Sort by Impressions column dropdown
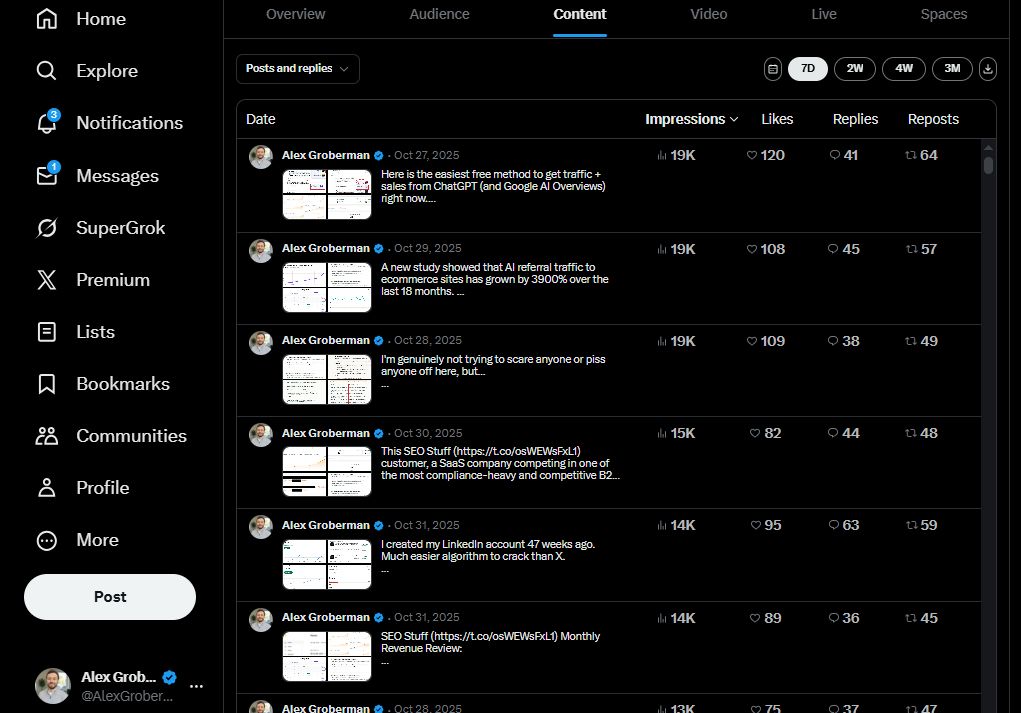Viewport: 1021px width, 713px height. point(692,119)
